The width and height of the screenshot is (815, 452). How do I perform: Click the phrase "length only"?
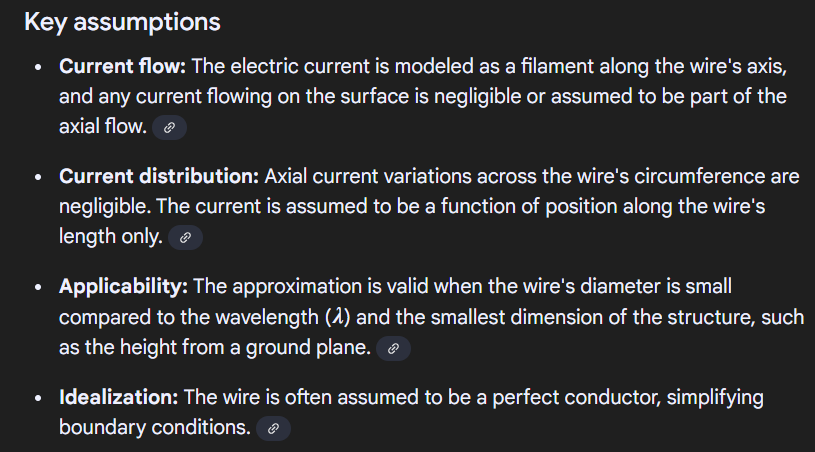click(110, 237)
